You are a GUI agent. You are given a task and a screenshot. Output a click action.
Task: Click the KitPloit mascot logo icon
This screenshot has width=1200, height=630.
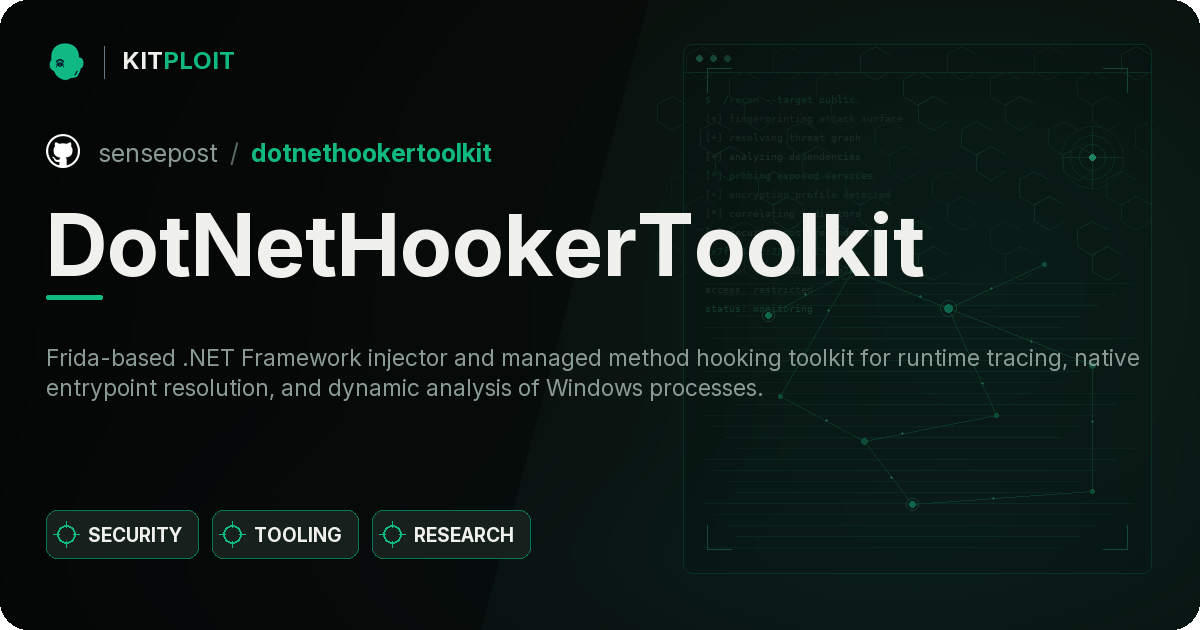pyautogui.click(x=66, y=61)
